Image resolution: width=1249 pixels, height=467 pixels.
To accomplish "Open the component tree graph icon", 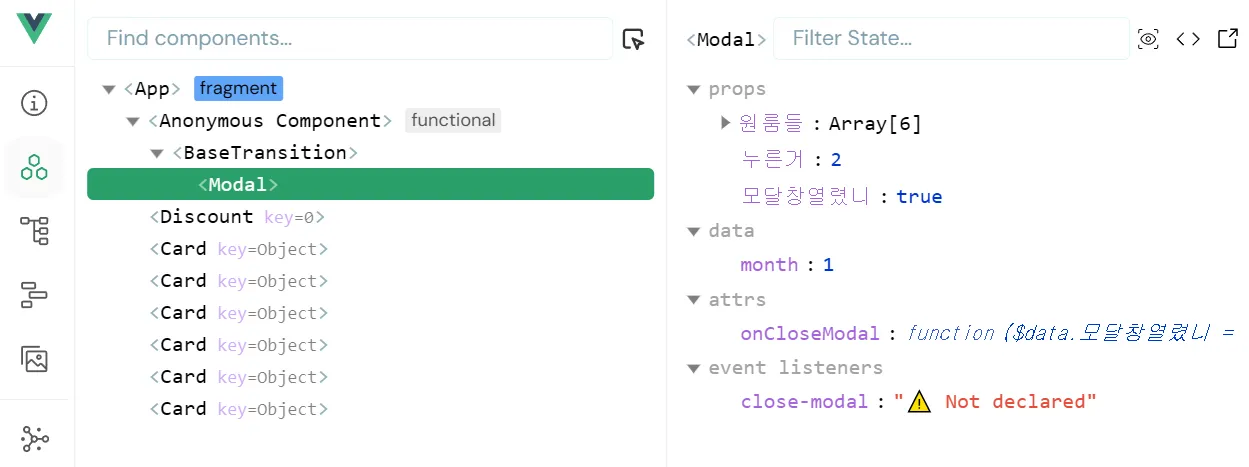I will coord(35,231).
